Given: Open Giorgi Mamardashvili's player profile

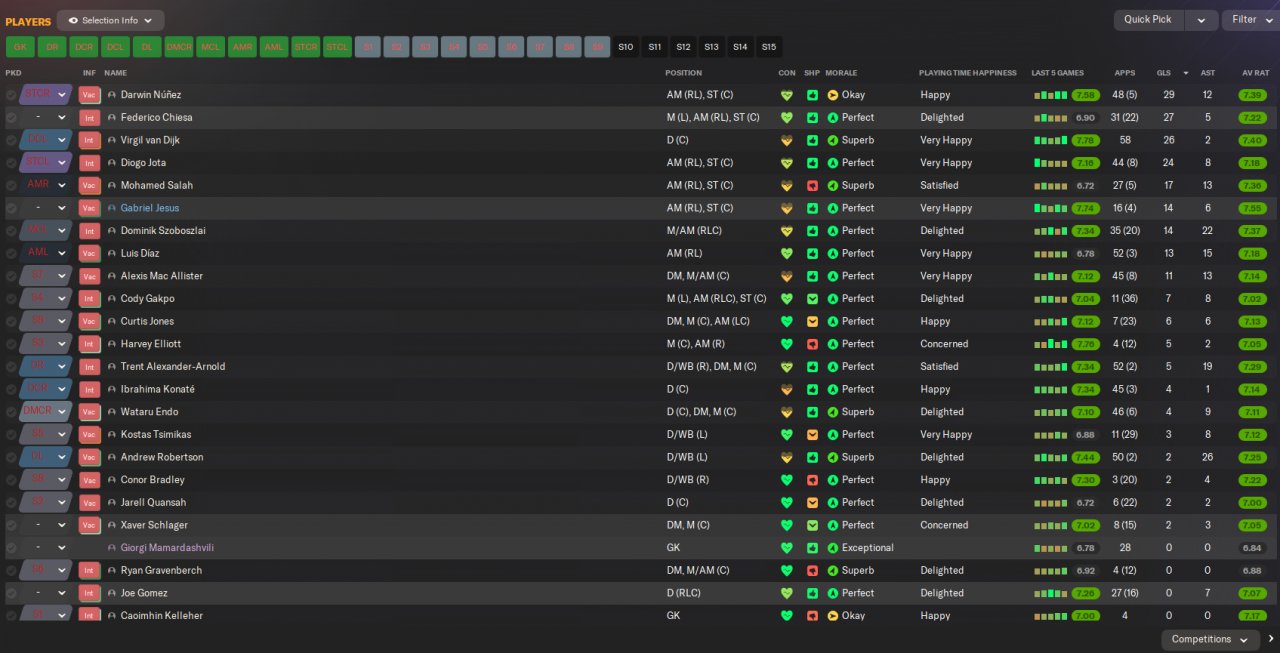Looking at the screenshot, I should [167, 548].
